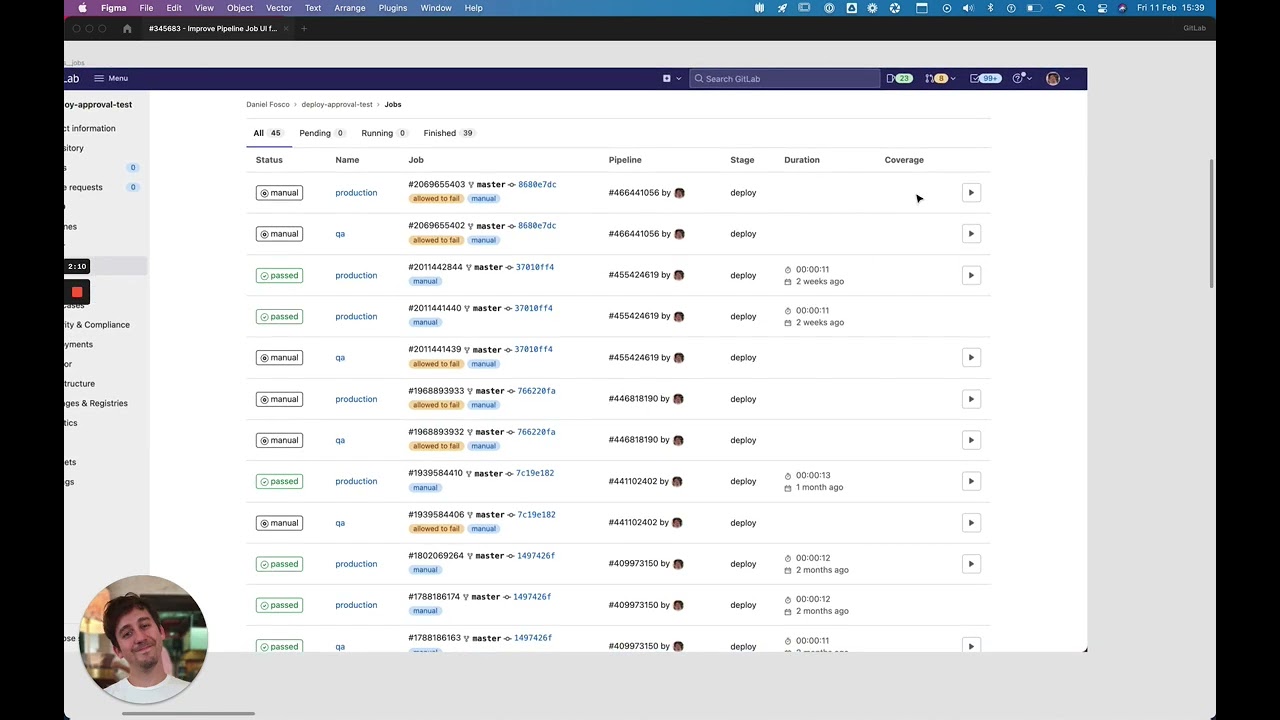This screenshot has height=720, width=1280.
Task: Open macOS Control Center icon
Action: [1102, 8]
